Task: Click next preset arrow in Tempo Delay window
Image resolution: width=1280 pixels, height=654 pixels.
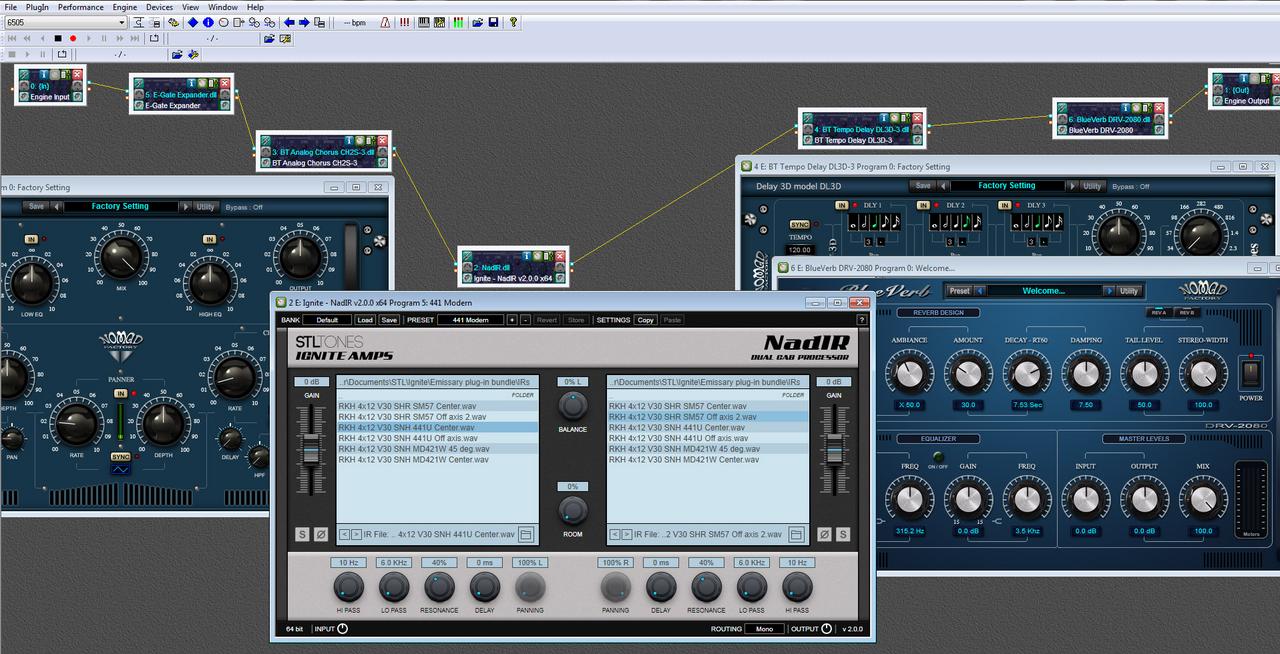Action: tap(1072, 186)
